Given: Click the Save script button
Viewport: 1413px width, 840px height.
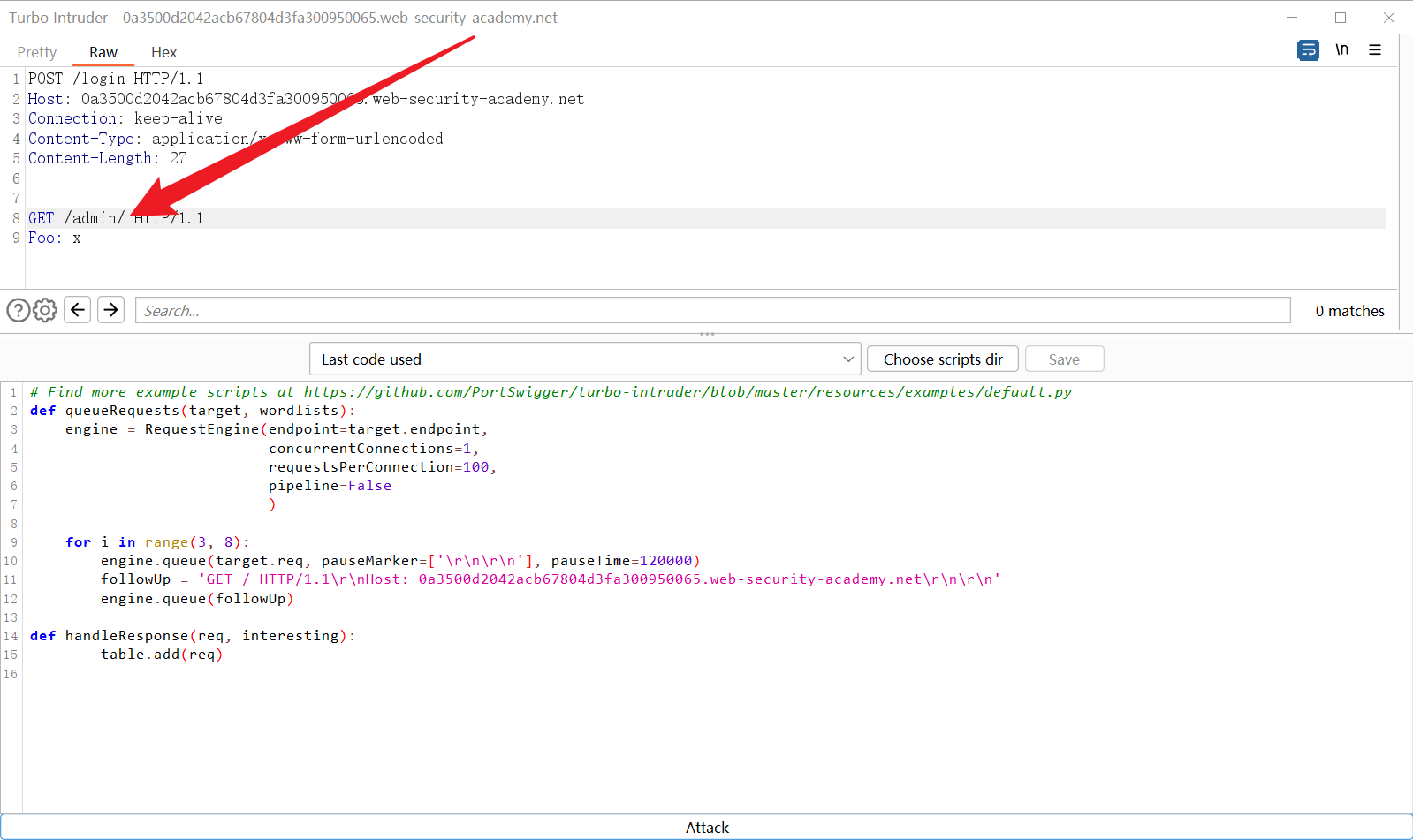Looking at the screenshot, I should coord(1064,359).
